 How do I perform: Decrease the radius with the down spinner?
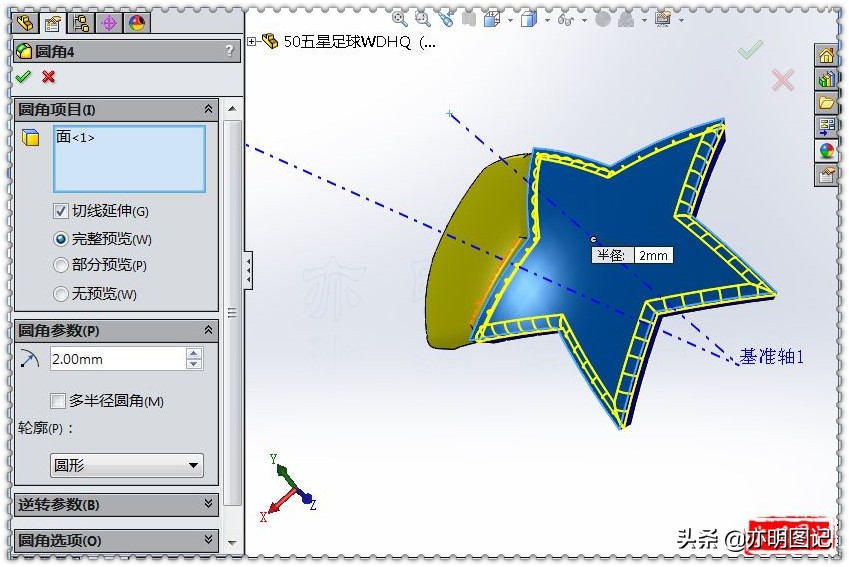coord(194,364)
